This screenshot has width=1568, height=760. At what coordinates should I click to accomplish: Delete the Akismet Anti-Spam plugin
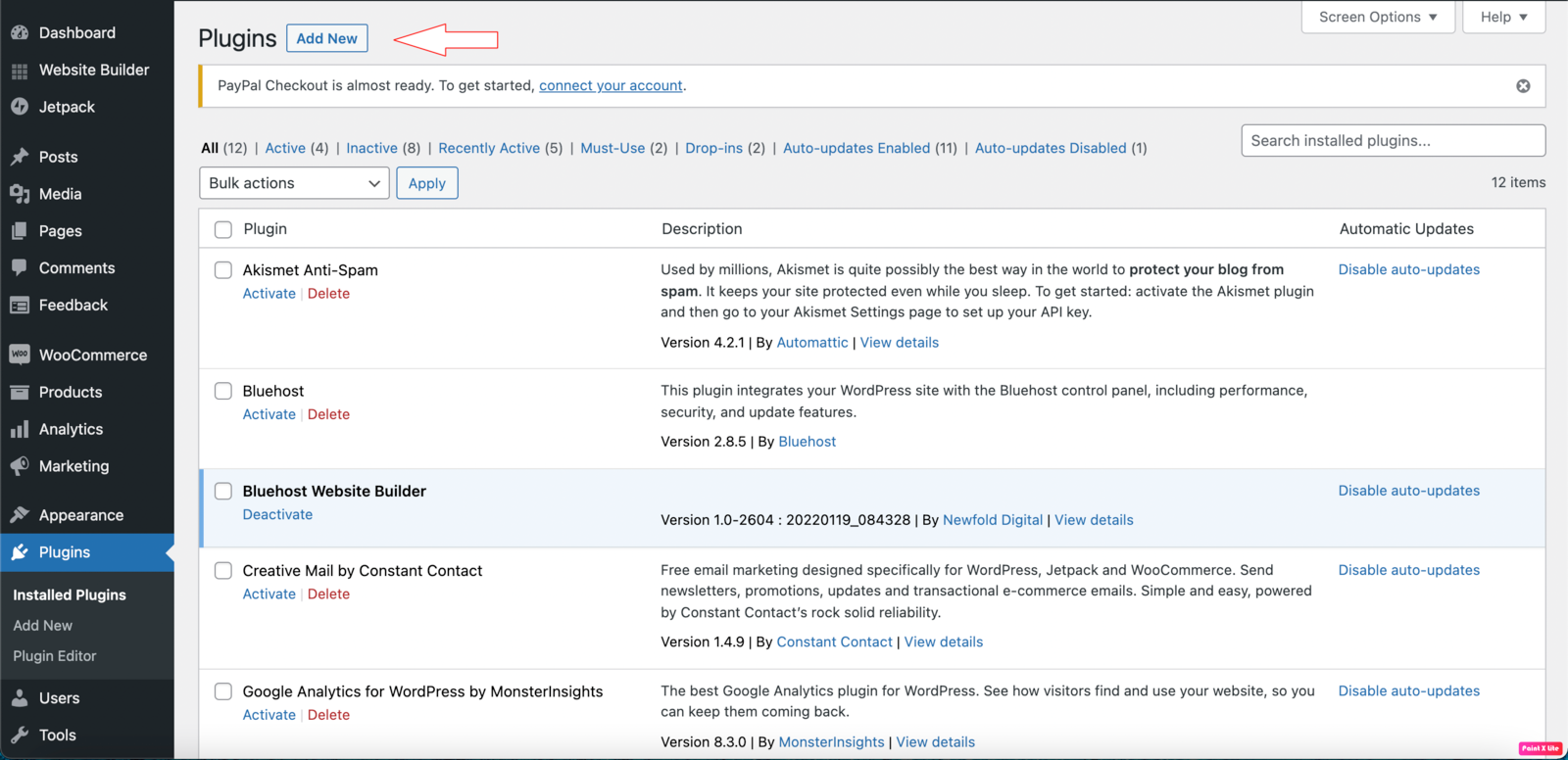pos(328,294)
